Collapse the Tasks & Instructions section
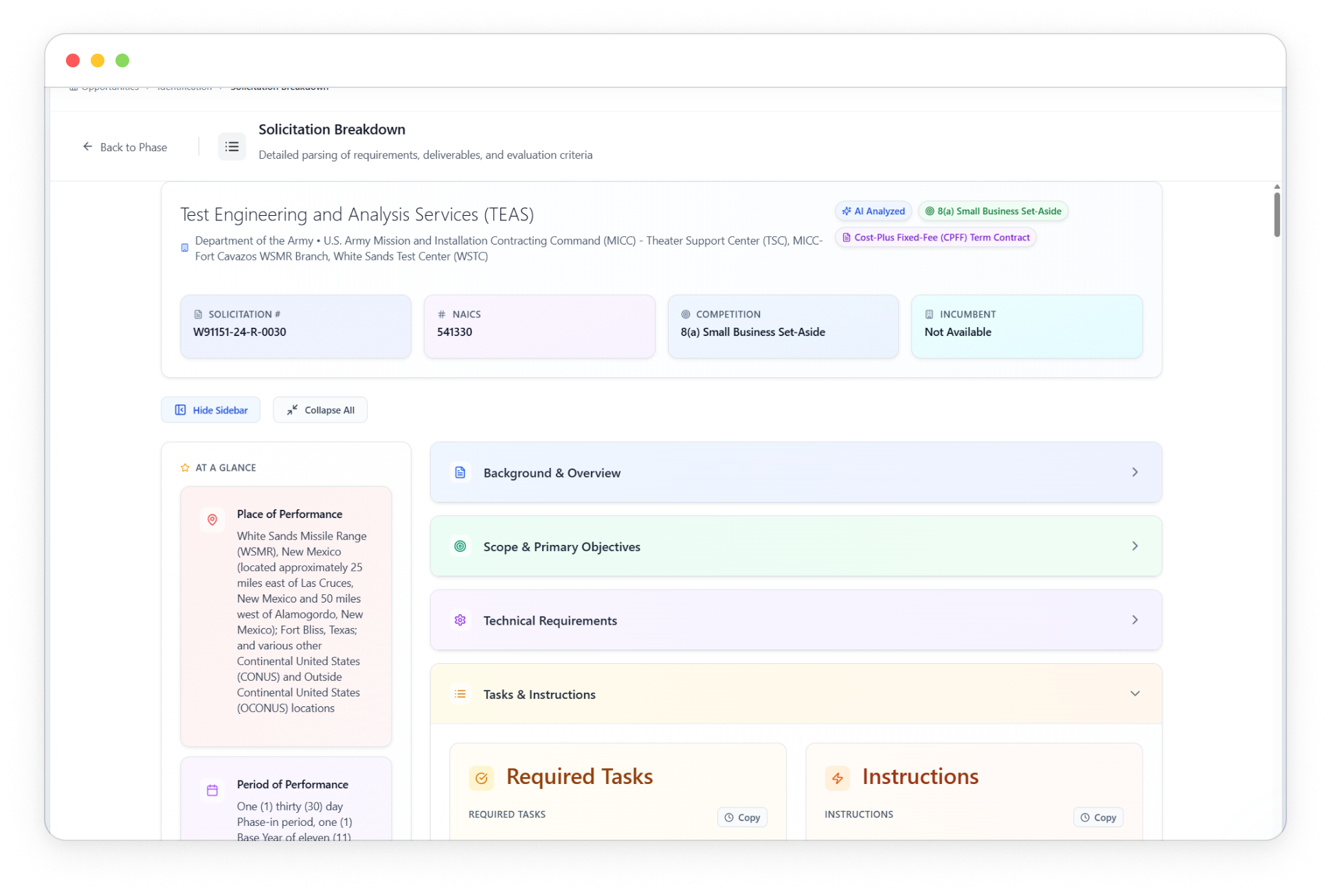This screenshot has height=896, width=1331. click(1134, 694)
